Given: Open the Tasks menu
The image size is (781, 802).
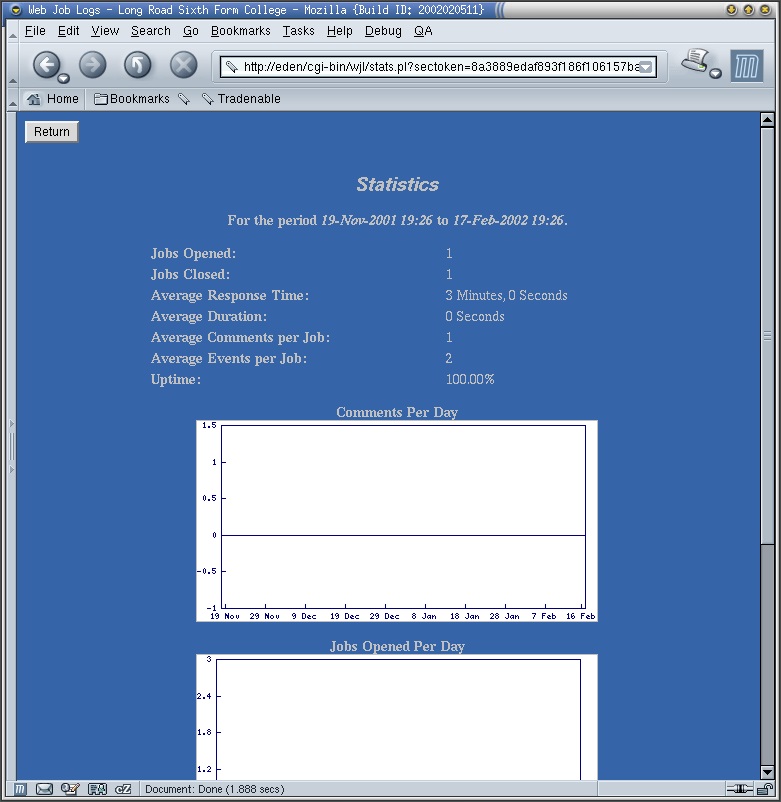Looking at the screenshot, I should (x=298, y=31).
